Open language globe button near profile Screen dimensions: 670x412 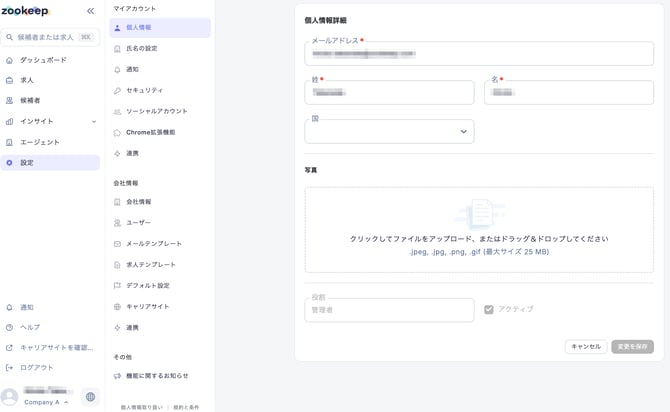(x=90, y=397)
